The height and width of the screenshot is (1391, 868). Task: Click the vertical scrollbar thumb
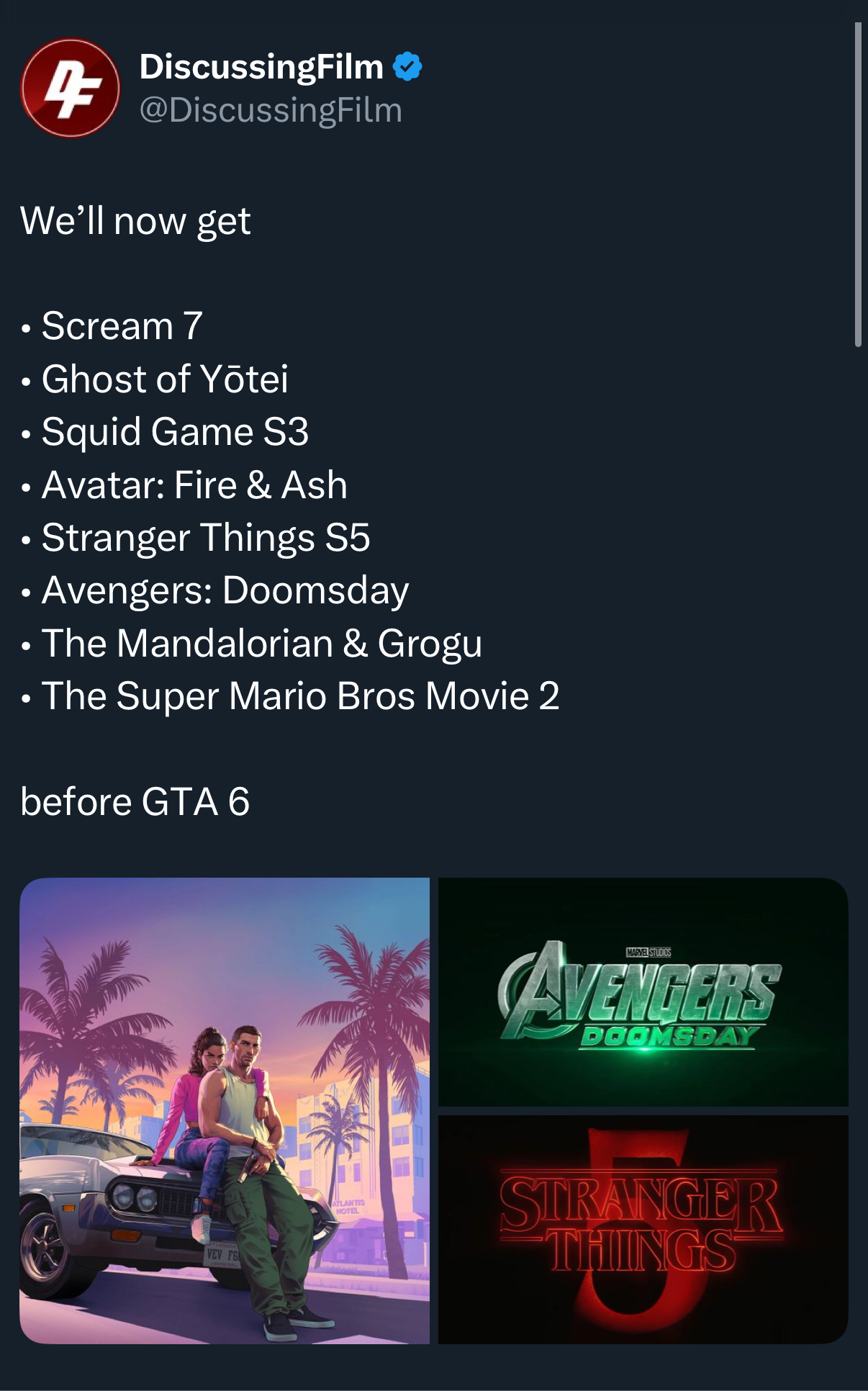tap(857, 184)
